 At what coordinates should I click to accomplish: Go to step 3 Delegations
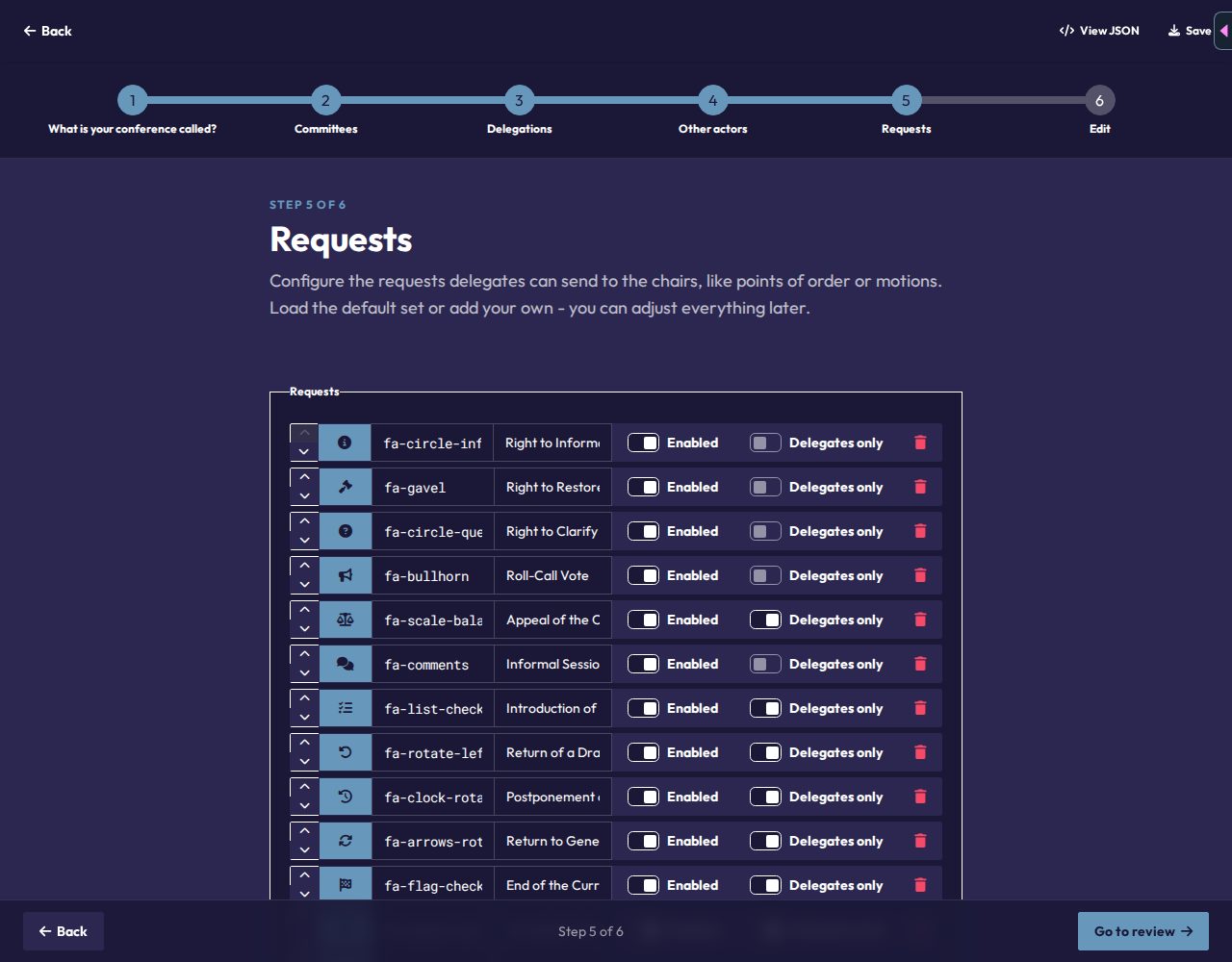519,100
